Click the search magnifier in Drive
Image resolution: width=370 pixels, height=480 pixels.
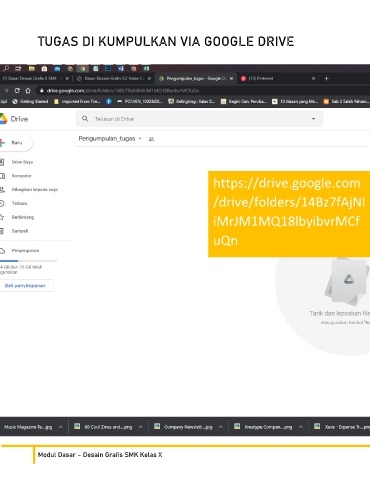(85, 119)
